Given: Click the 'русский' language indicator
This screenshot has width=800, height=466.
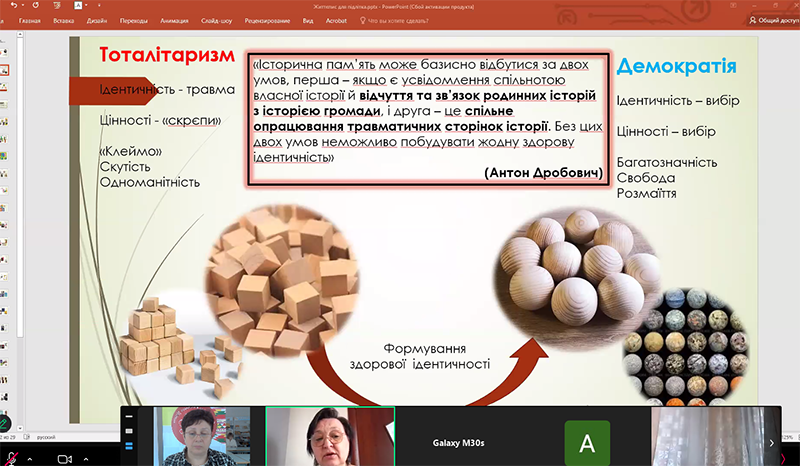Looking at the screenshot, I should point(46,437).
